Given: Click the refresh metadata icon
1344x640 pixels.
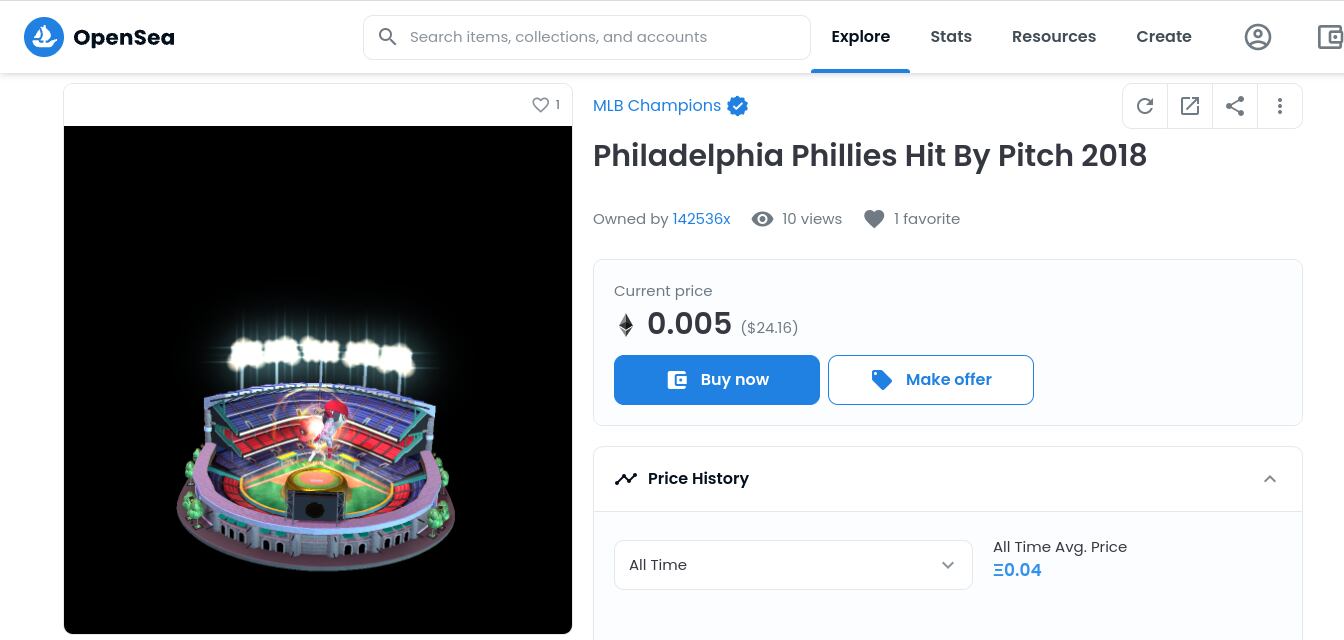Looking at the screenshot, I should click(1145, 106).
